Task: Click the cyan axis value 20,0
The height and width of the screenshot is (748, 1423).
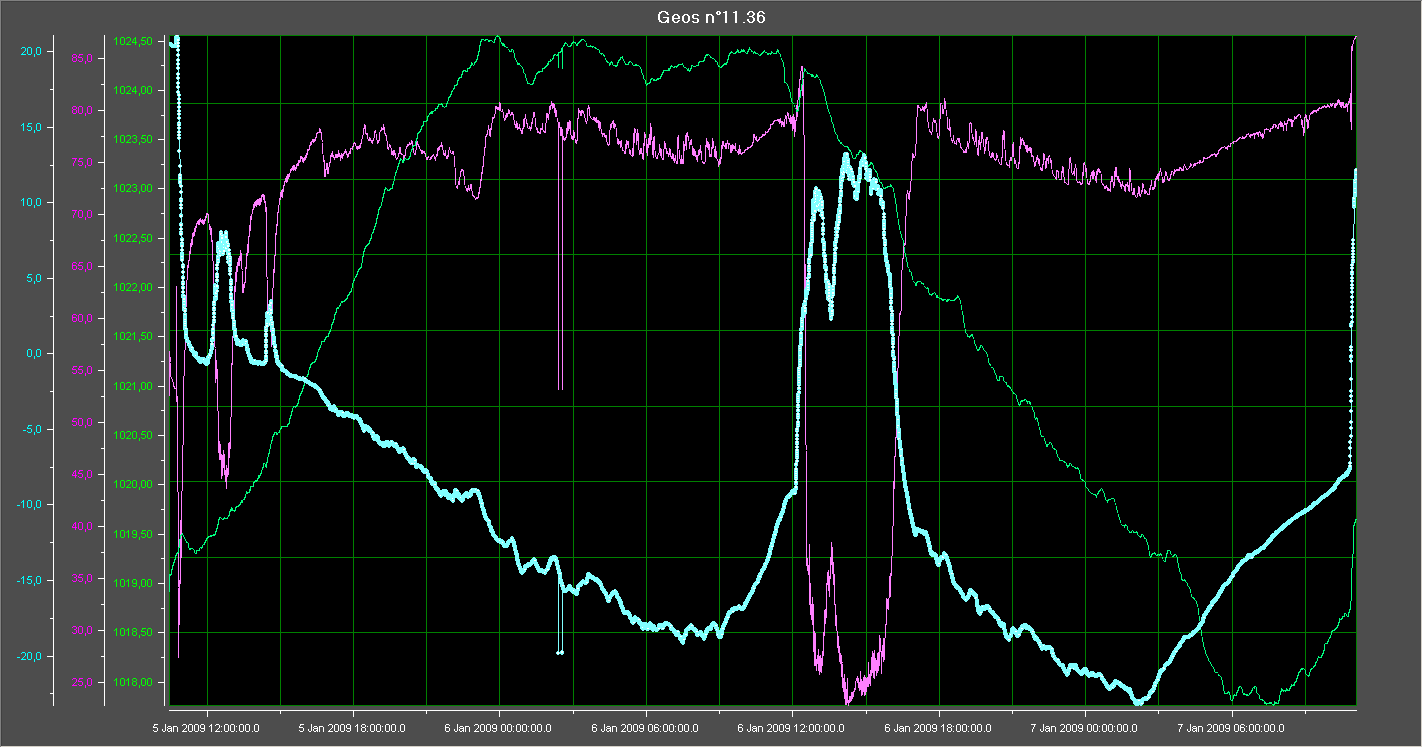Action: (x=31, y=51)
